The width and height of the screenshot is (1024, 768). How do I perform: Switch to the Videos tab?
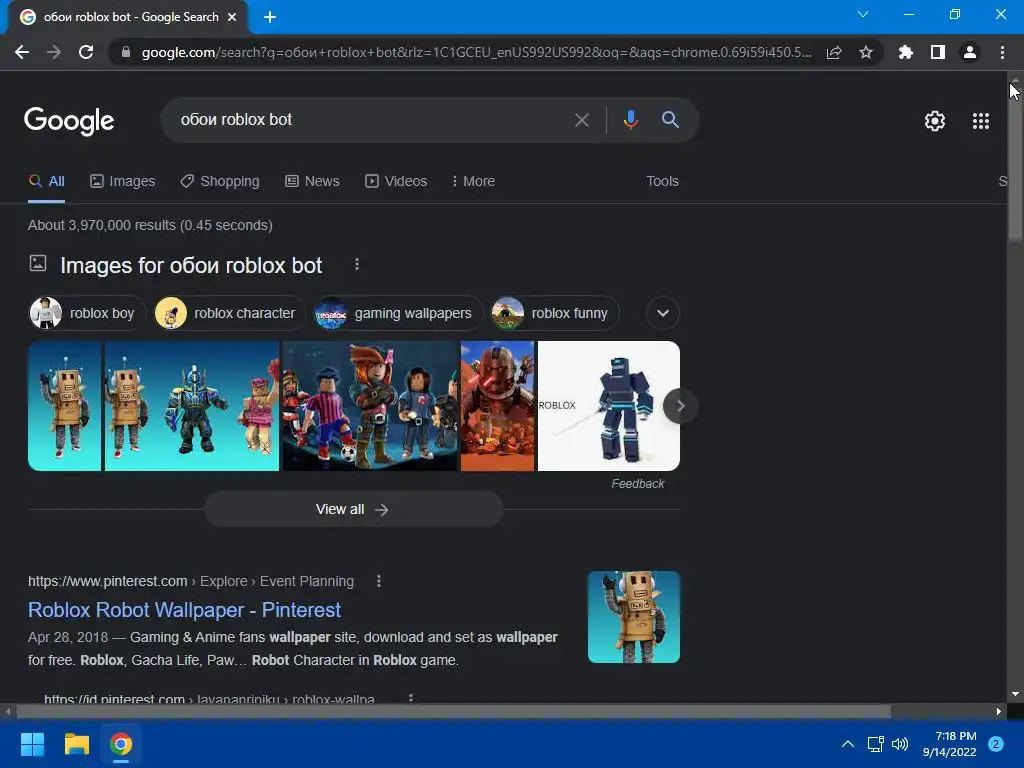tap(396, 182)
